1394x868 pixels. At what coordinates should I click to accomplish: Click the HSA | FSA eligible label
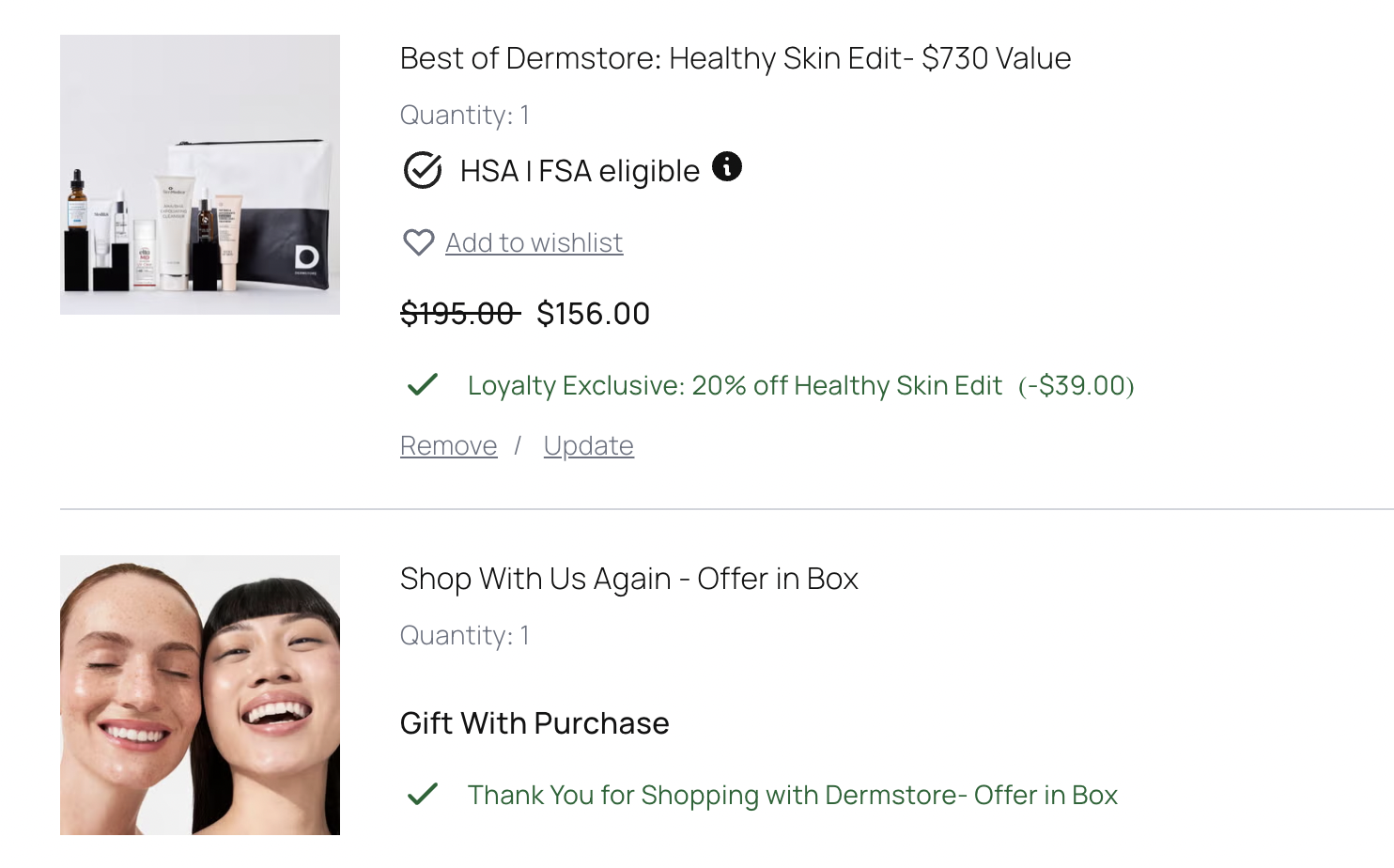click(580, 172)
